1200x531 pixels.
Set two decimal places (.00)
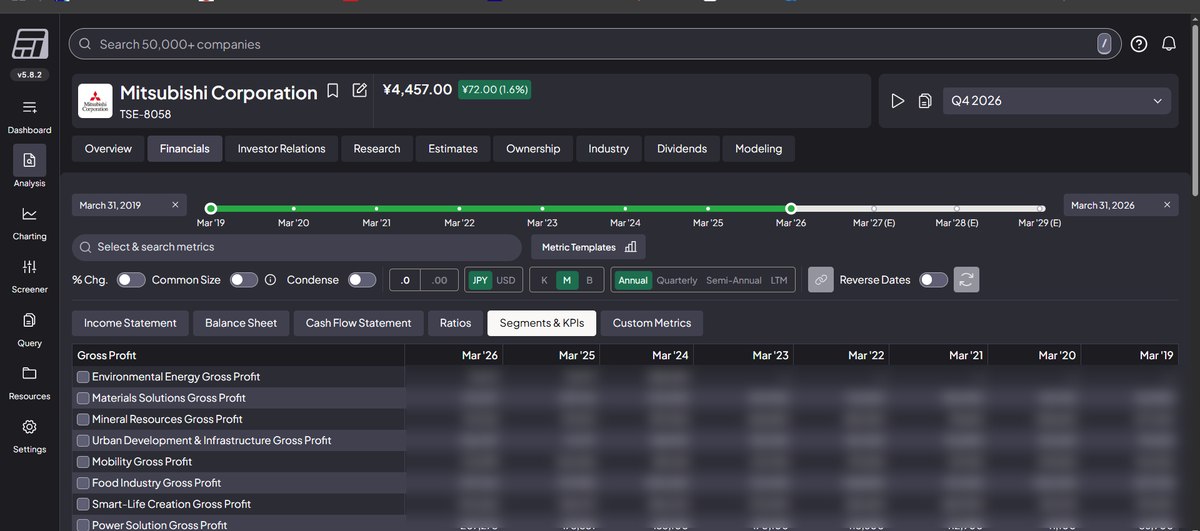[x=439, y=280]
